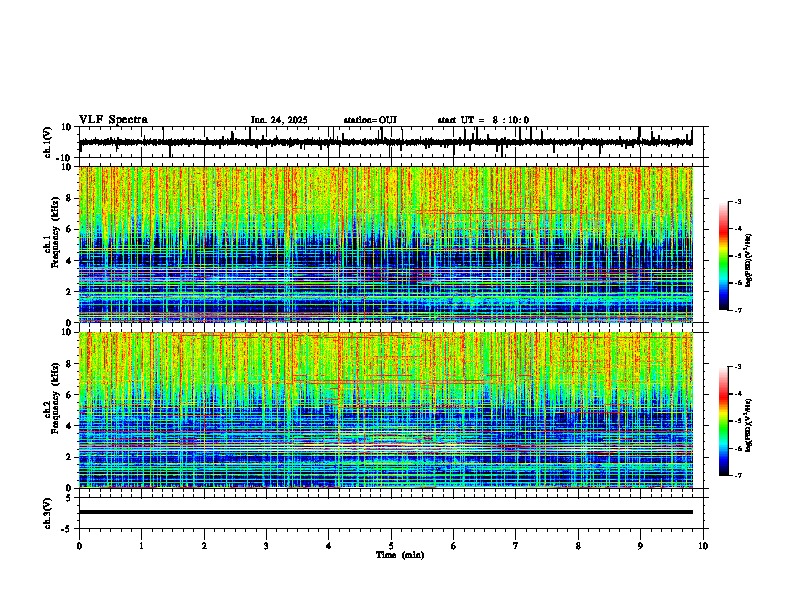This screenshot has width=792, height=612.
Task: Click the "station=OUI" header label
Action: coord(370,120)
